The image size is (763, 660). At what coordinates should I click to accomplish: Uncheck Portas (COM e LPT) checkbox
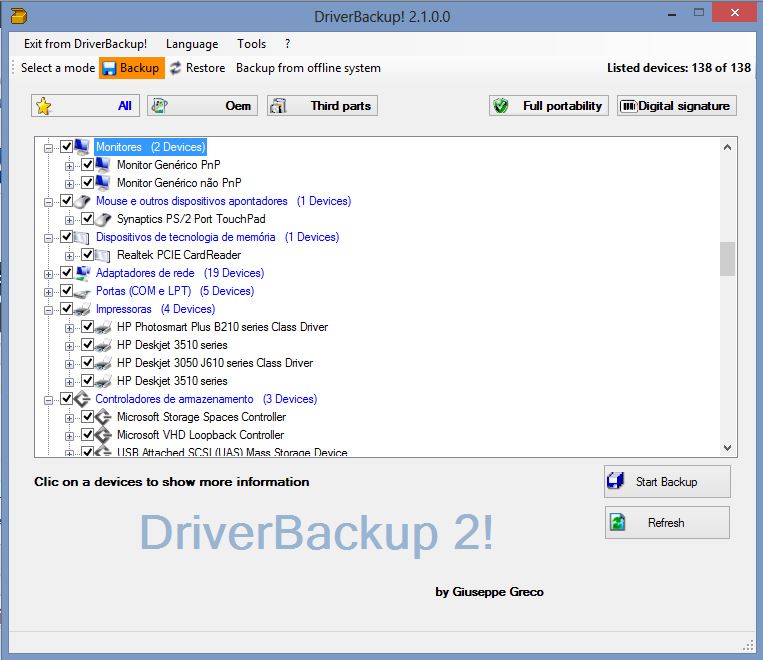coord(67,291)
